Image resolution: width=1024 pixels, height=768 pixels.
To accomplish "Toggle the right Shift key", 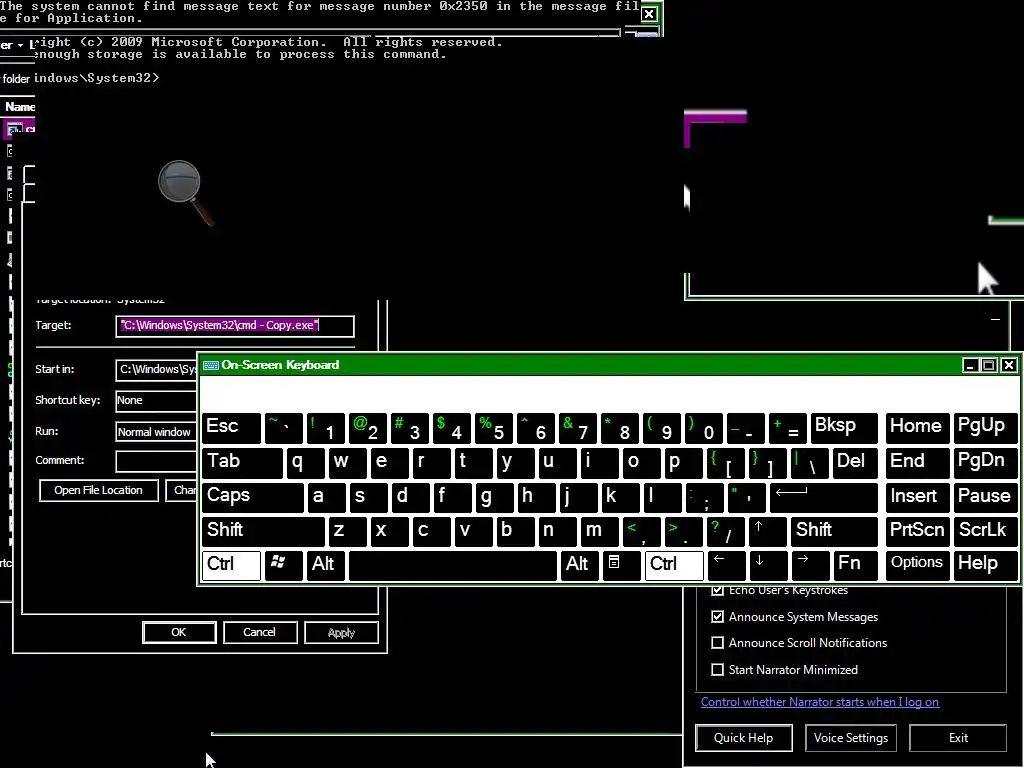I will (x=833, y=531).
